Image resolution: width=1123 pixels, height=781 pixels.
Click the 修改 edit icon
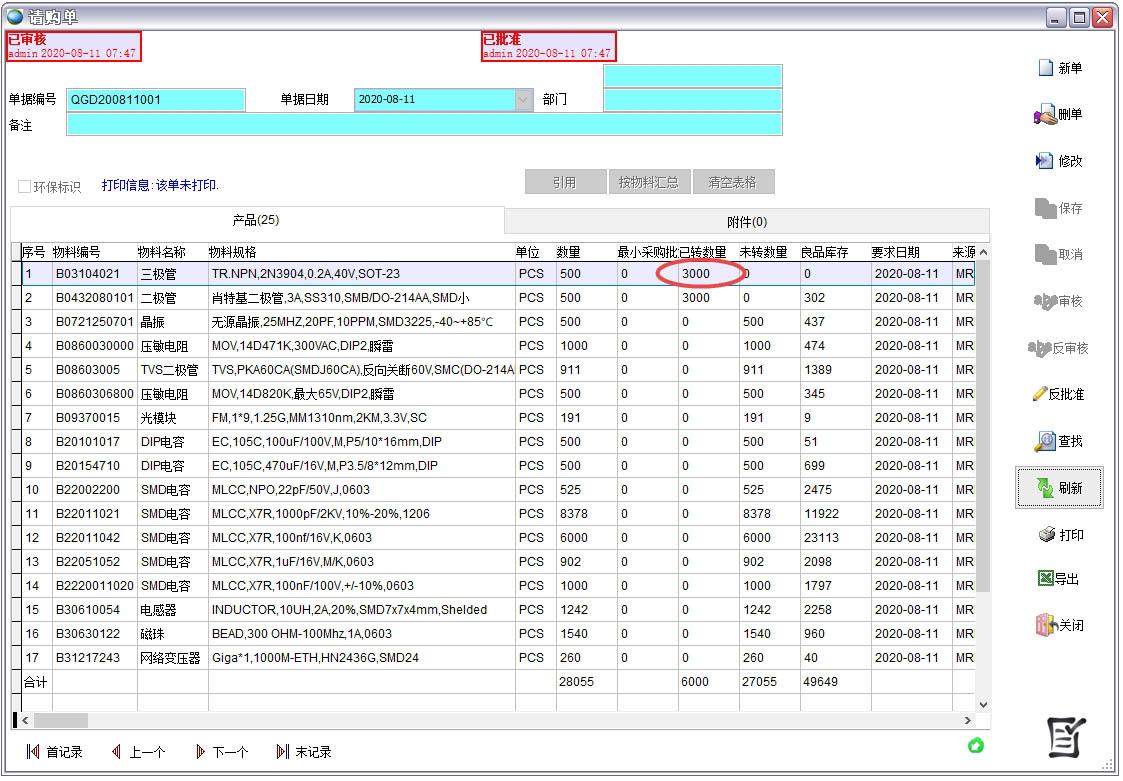pyautogui.click(x=1045, y=161)
